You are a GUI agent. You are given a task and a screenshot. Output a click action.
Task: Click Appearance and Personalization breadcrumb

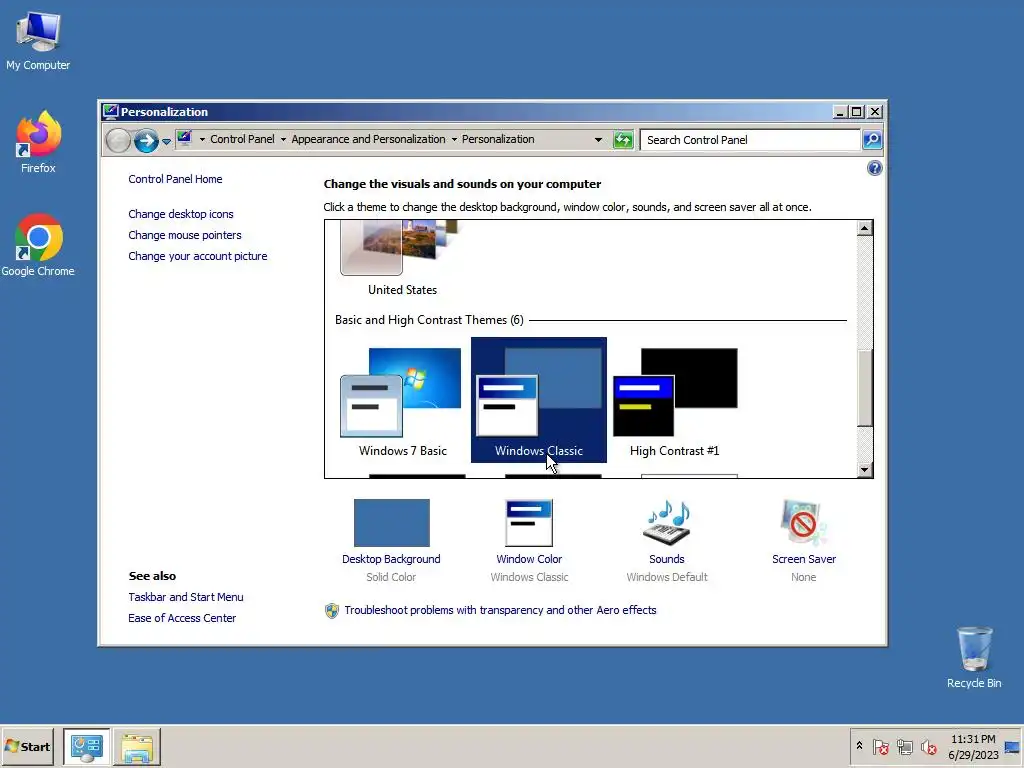368,139
